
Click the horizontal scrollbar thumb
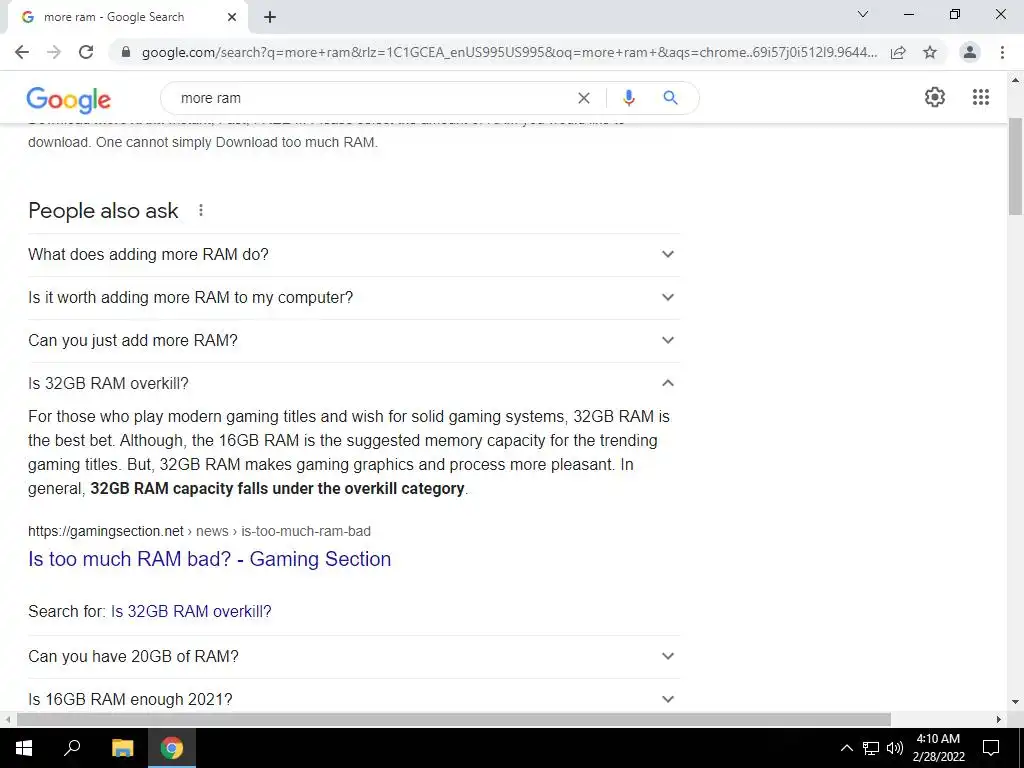453,719
